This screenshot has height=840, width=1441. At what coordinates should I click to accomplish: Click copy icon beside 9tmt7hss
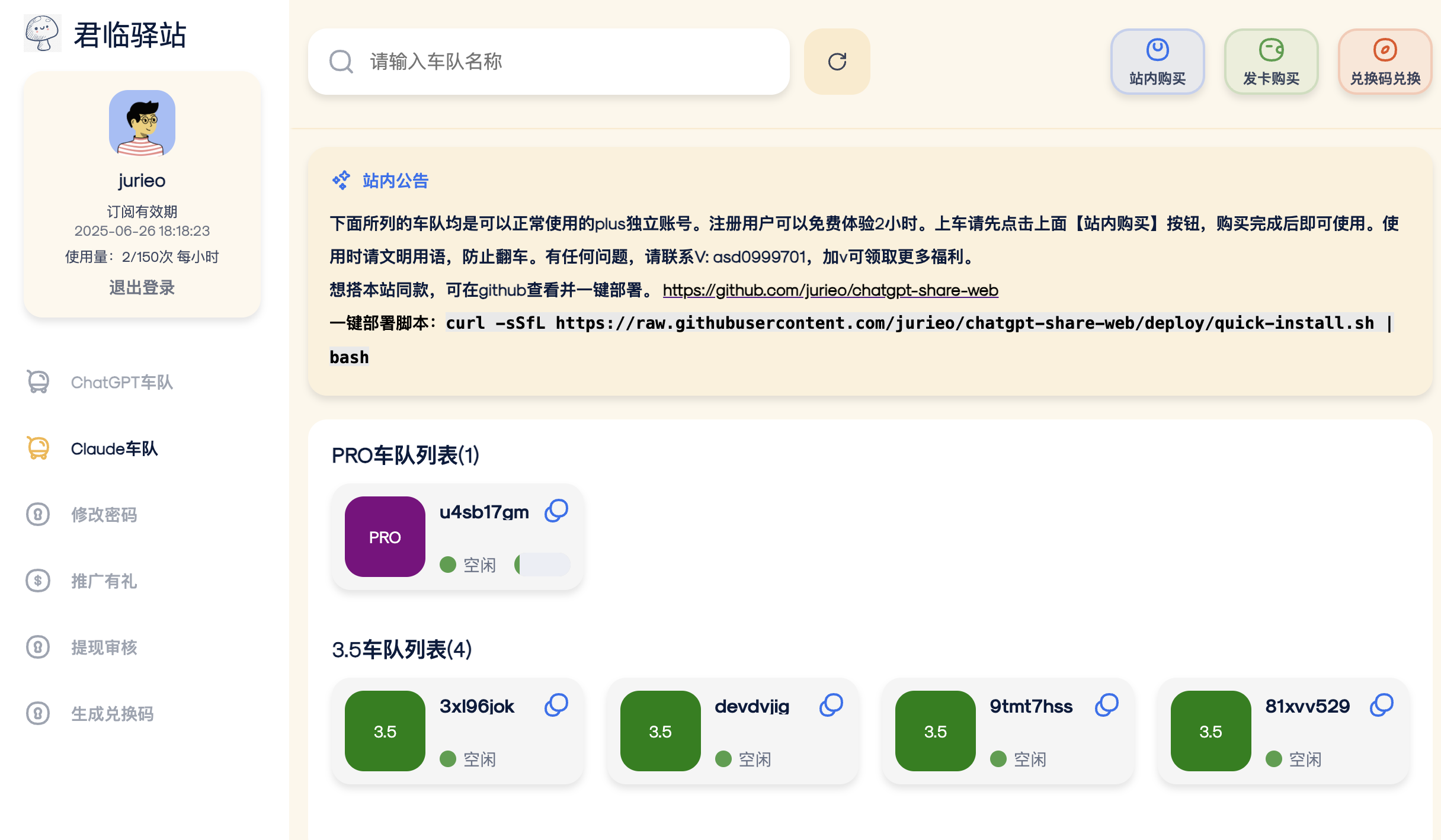click(1106, 705)
